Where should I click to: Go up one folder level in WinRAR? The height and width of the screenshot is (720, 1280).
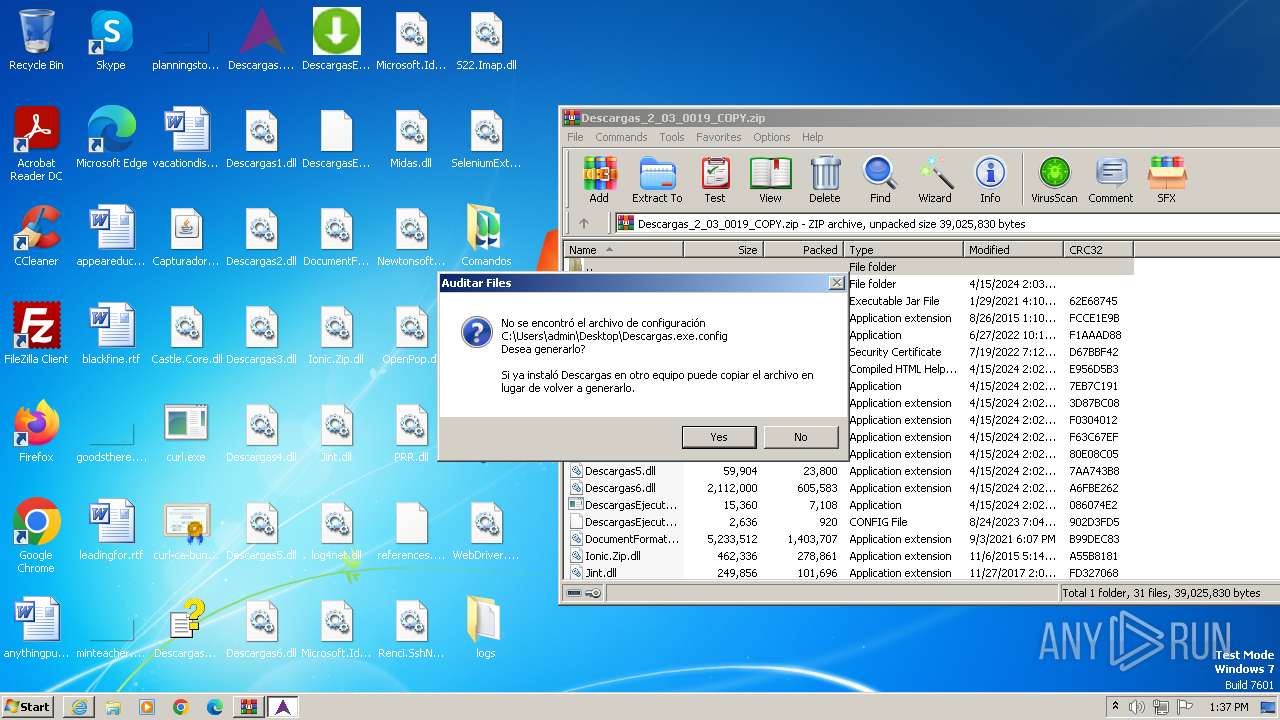(584, 224)
